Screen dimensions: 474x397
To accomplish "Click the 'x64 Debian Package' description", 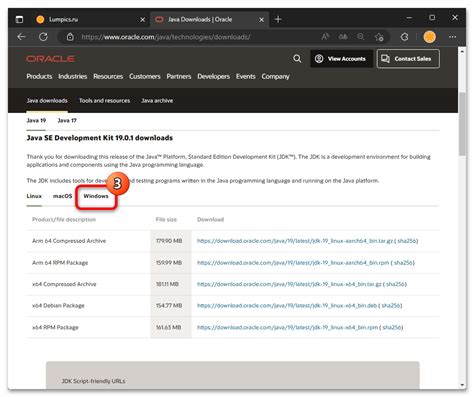I will tap(58, 306).
